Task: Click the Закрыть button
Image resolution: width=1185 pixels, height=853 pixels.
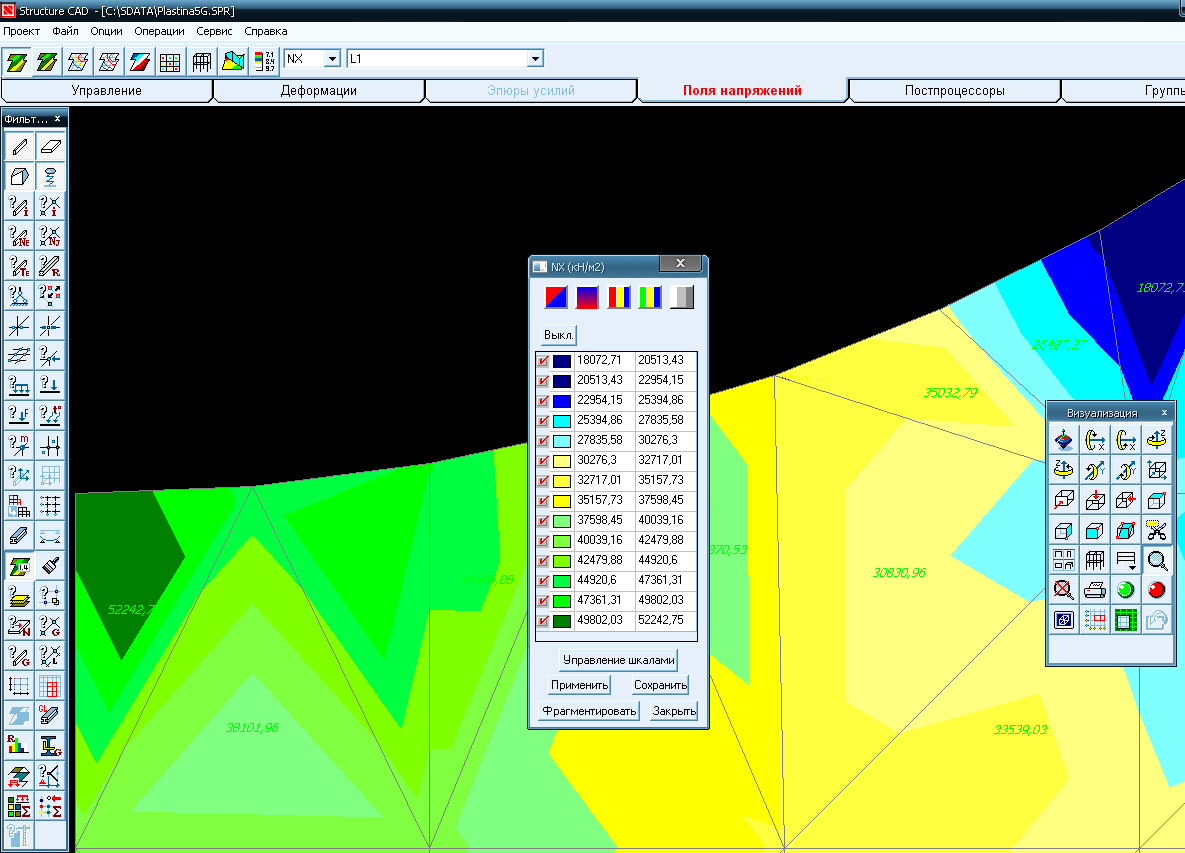Action: pos(674,711)
